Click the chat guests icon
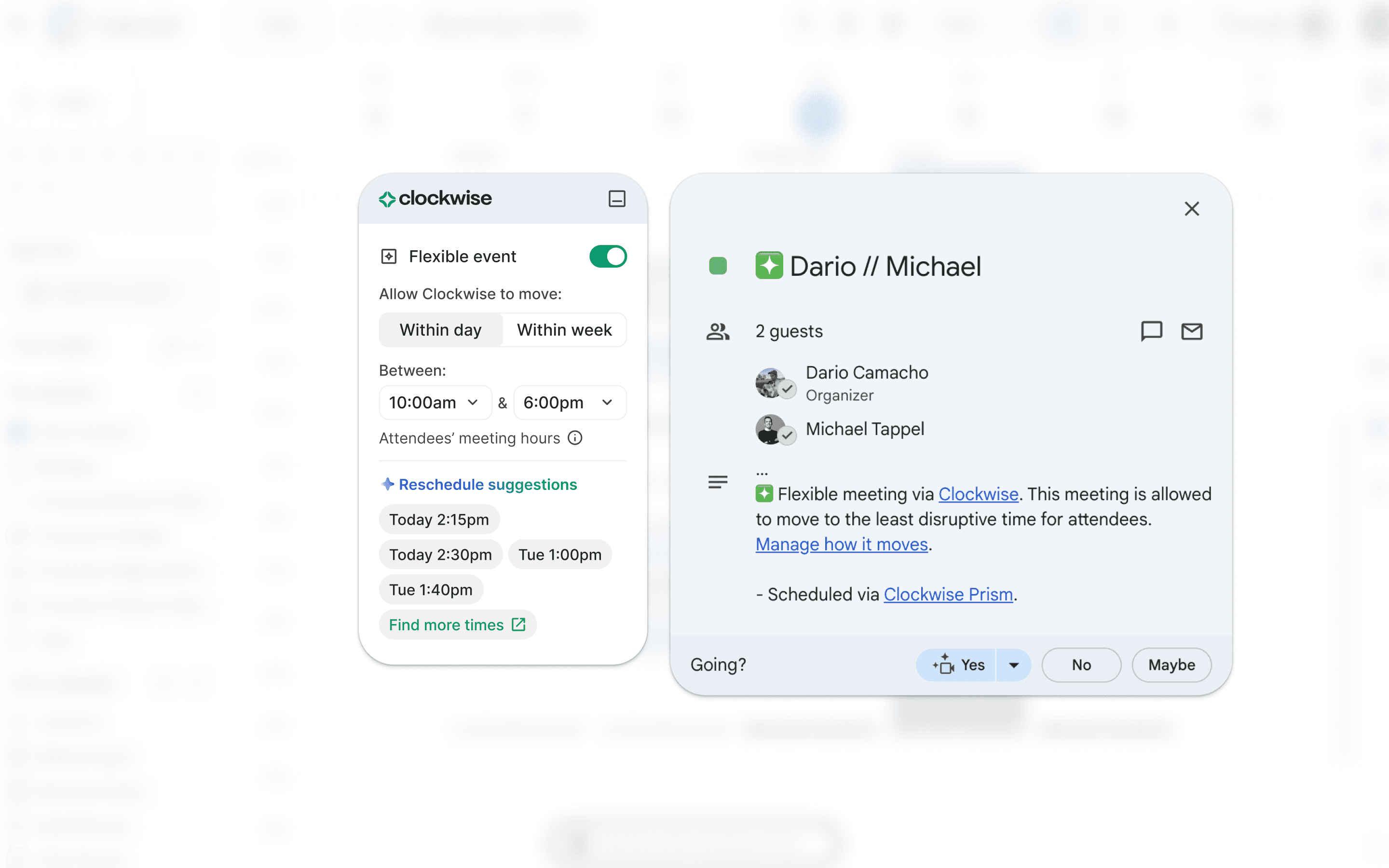The height and width of the screenshot is (868, 1389). (1151, 331)
